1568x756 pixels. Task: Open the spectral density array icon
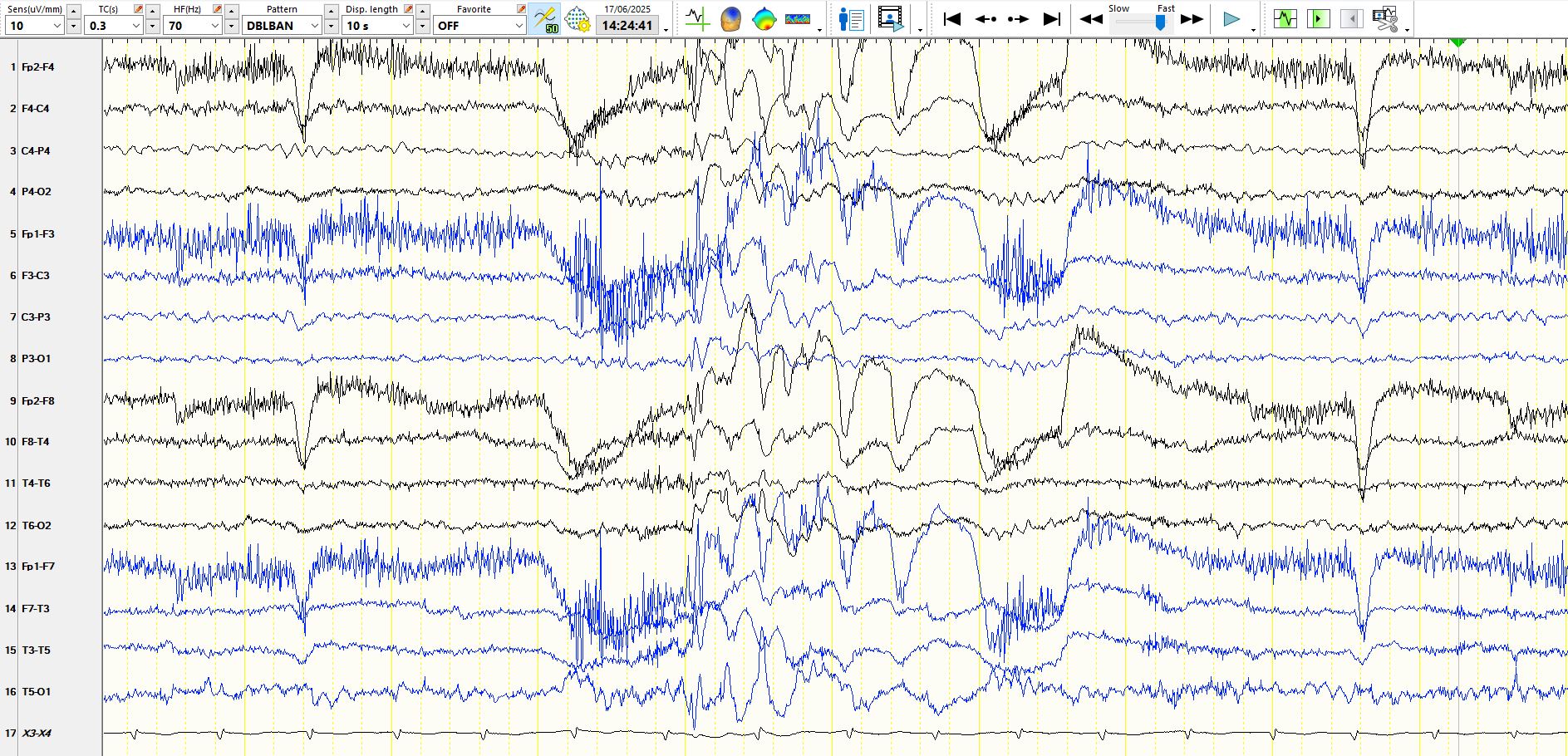tap(798, 18)
